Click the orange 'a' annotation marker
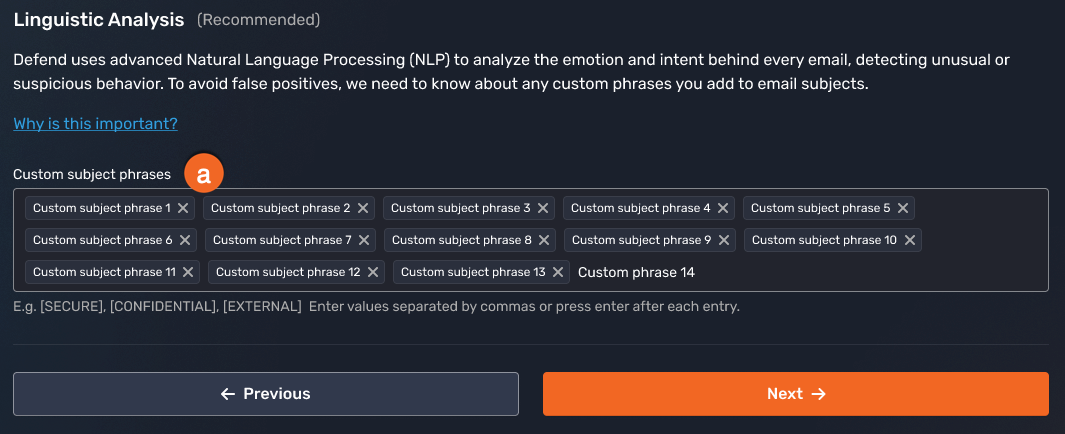The height and width of the screenshot is (434, 1065). click(204, 174)
